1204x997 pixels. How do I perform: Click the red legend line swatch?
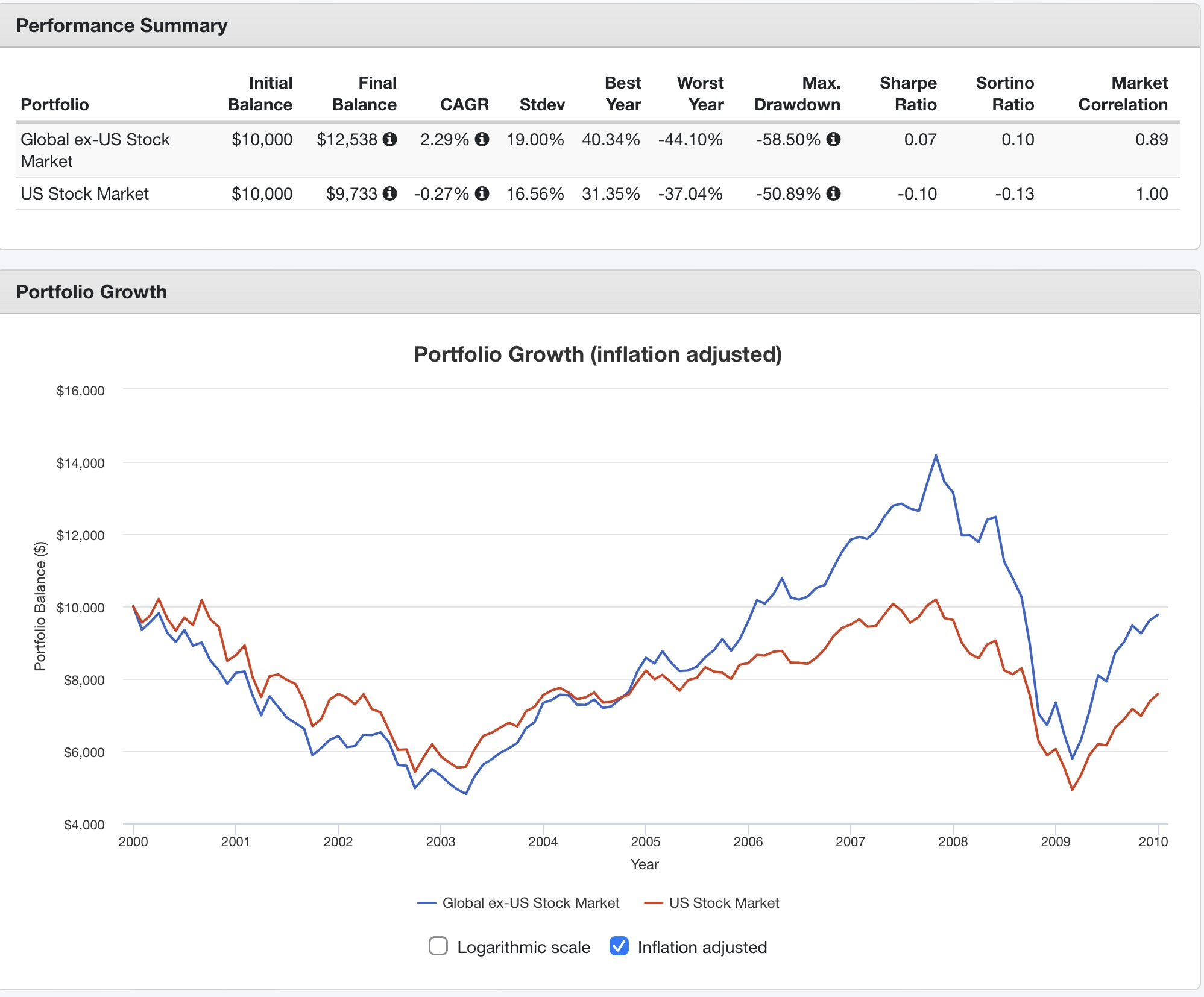(x=654, y=903)
